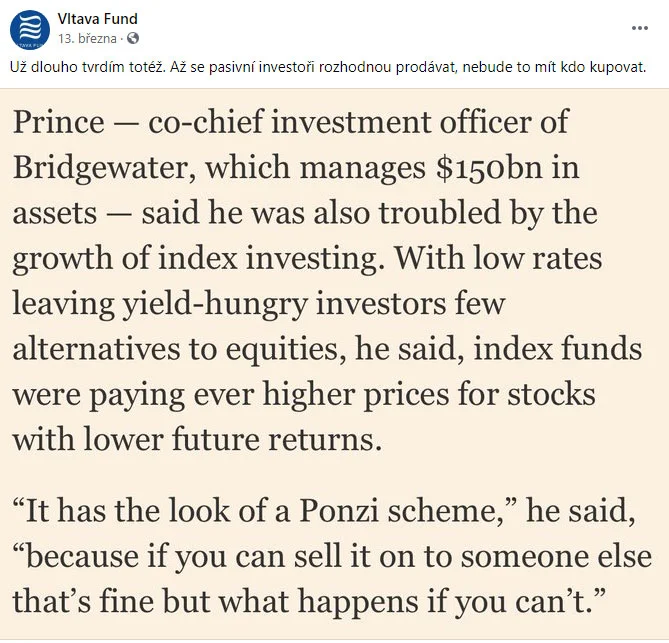The height and width of the screenshot is (643, 669).
Task: Click "alternatives to equities" in the quote
Action: (179, 347)
